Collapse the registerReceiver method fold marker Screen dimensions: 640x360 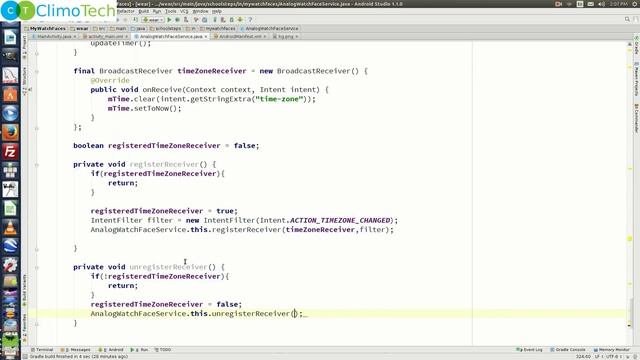(x=37, y=165)
